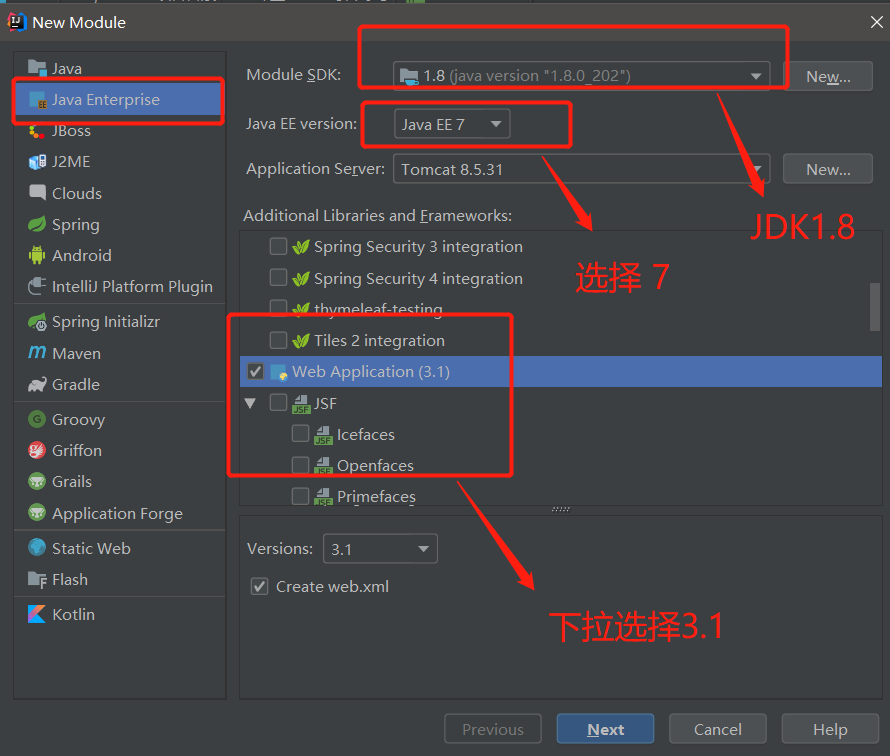Click the frameworks list scrollbar thumb
Viewport: 890px width, 756px height.
pyautogui.click(x=875, y=306)
